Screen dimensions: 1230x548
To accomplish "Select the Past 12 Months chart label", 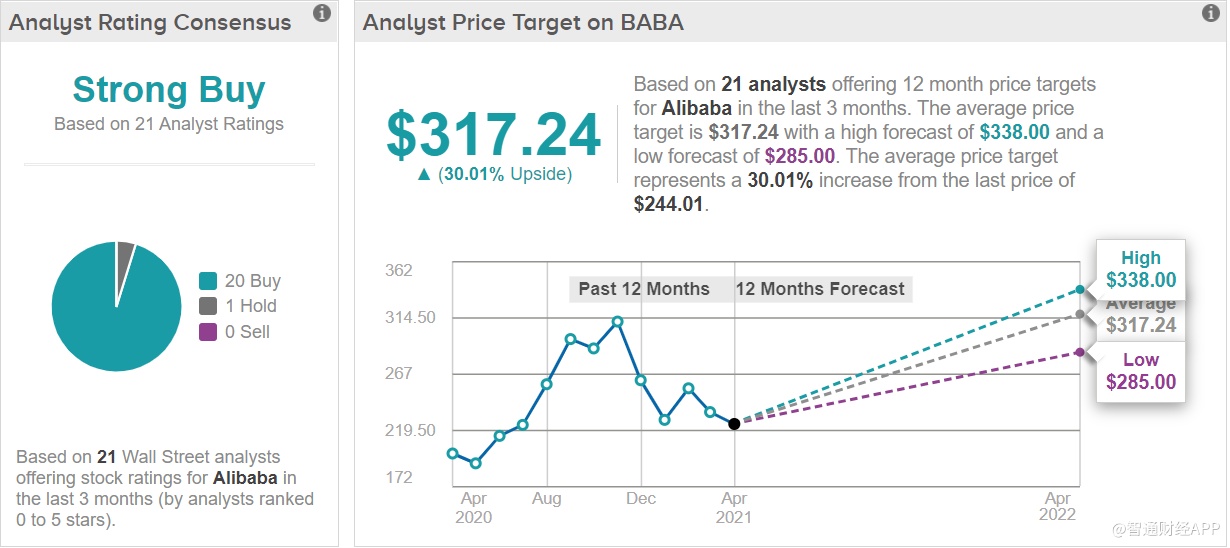I will (644, 289).
